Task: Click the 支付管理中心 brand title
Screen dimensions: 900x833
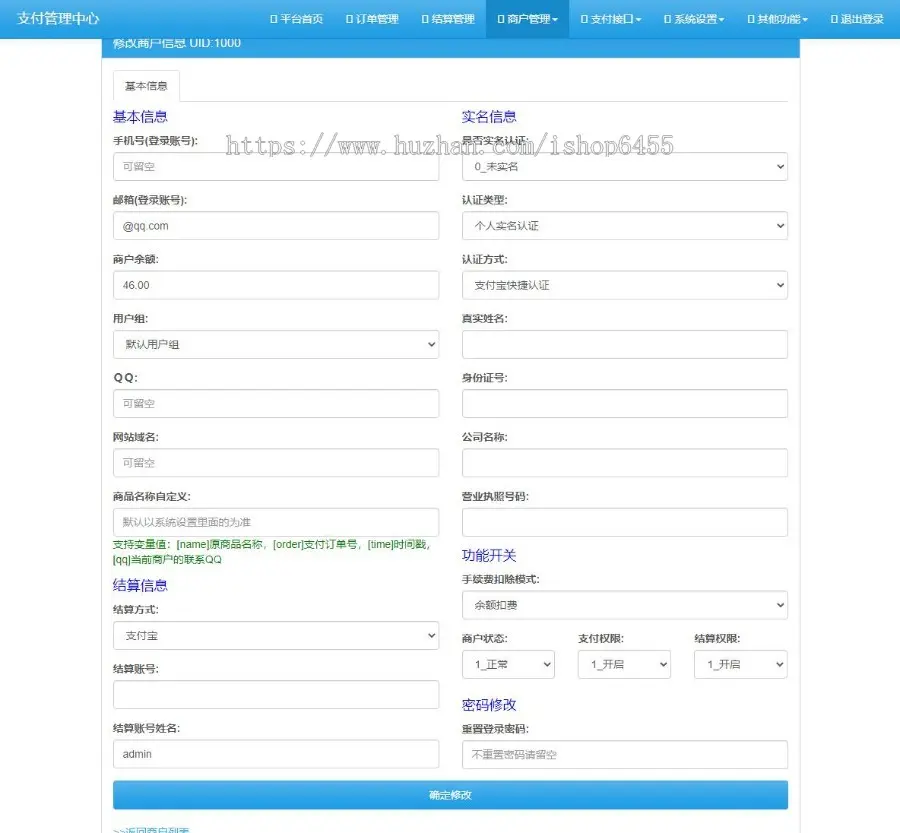Action: pyautogui.click(x=58, y=18)
